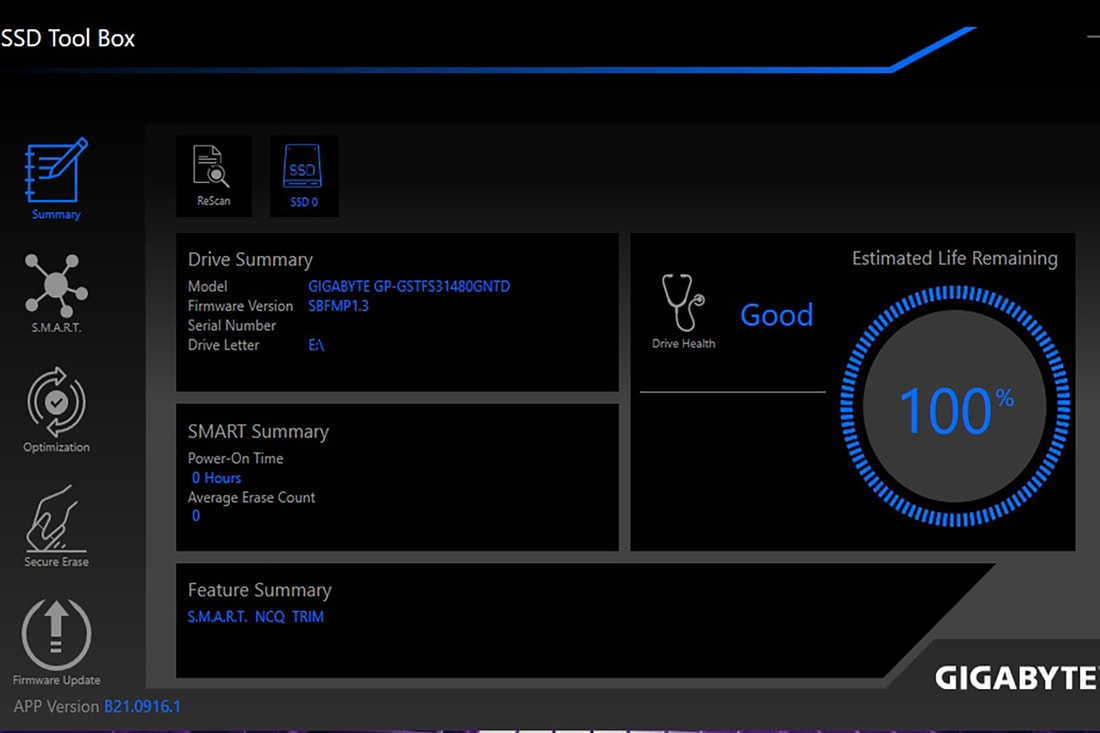Open the Firmware Update section

(x=56, y=642)
